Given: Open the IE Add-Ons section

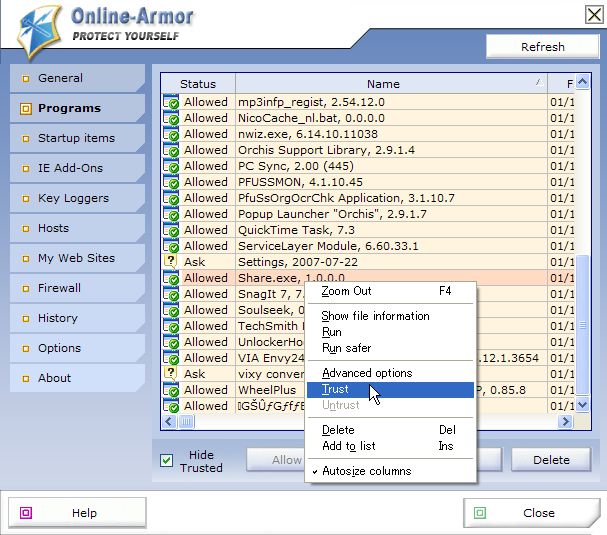Looking at the screenshot, I should click(x=77, y=168).
